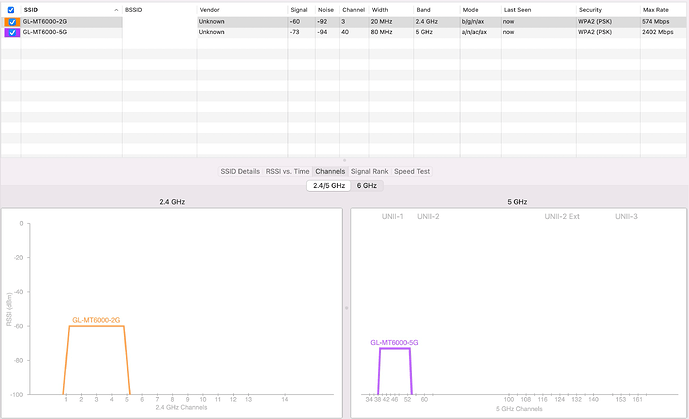
Task: Click the 2.4 GHz band cell
Action: coord(427,22)
